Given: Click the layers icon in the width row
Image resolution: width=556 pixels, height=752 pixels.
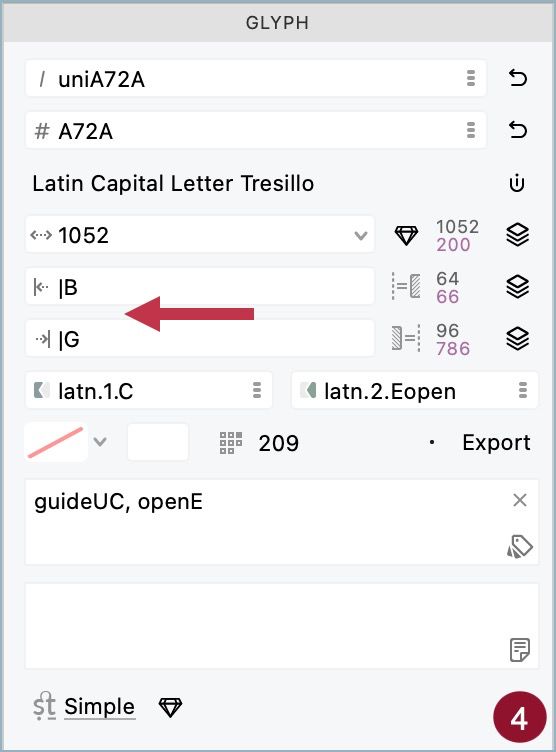Looking at the screenshot, I should (517, 235).
